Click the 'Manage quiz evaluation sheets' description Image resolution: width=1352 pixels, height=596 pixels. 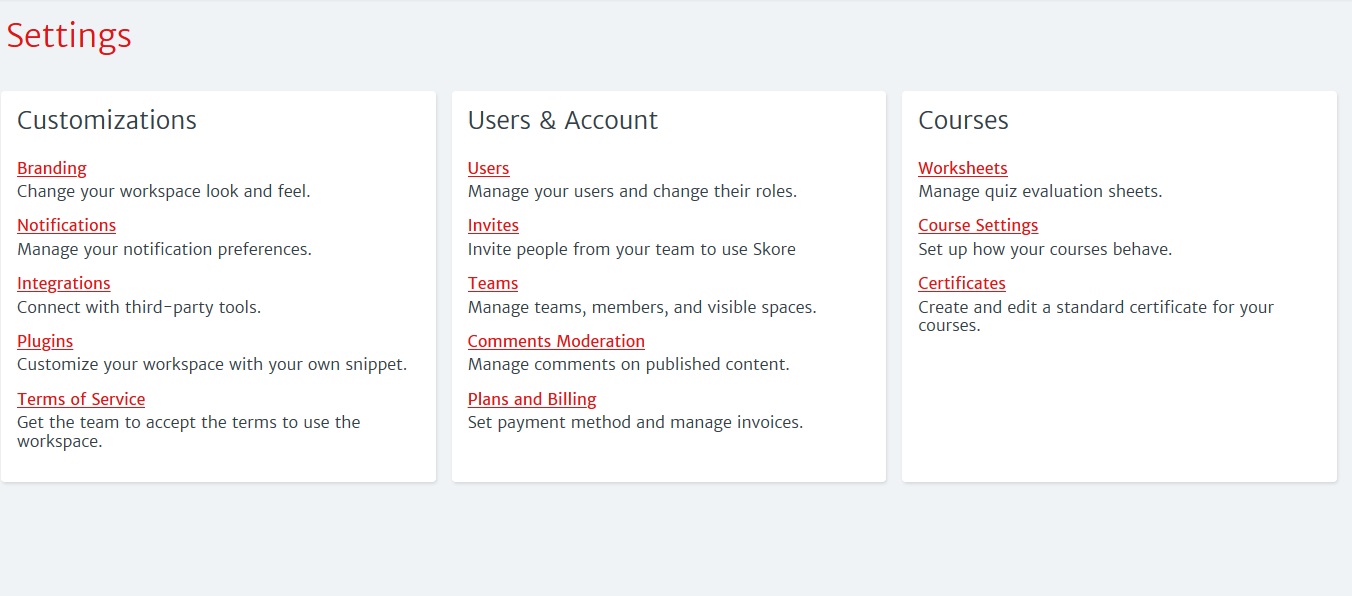[1040, 191]
